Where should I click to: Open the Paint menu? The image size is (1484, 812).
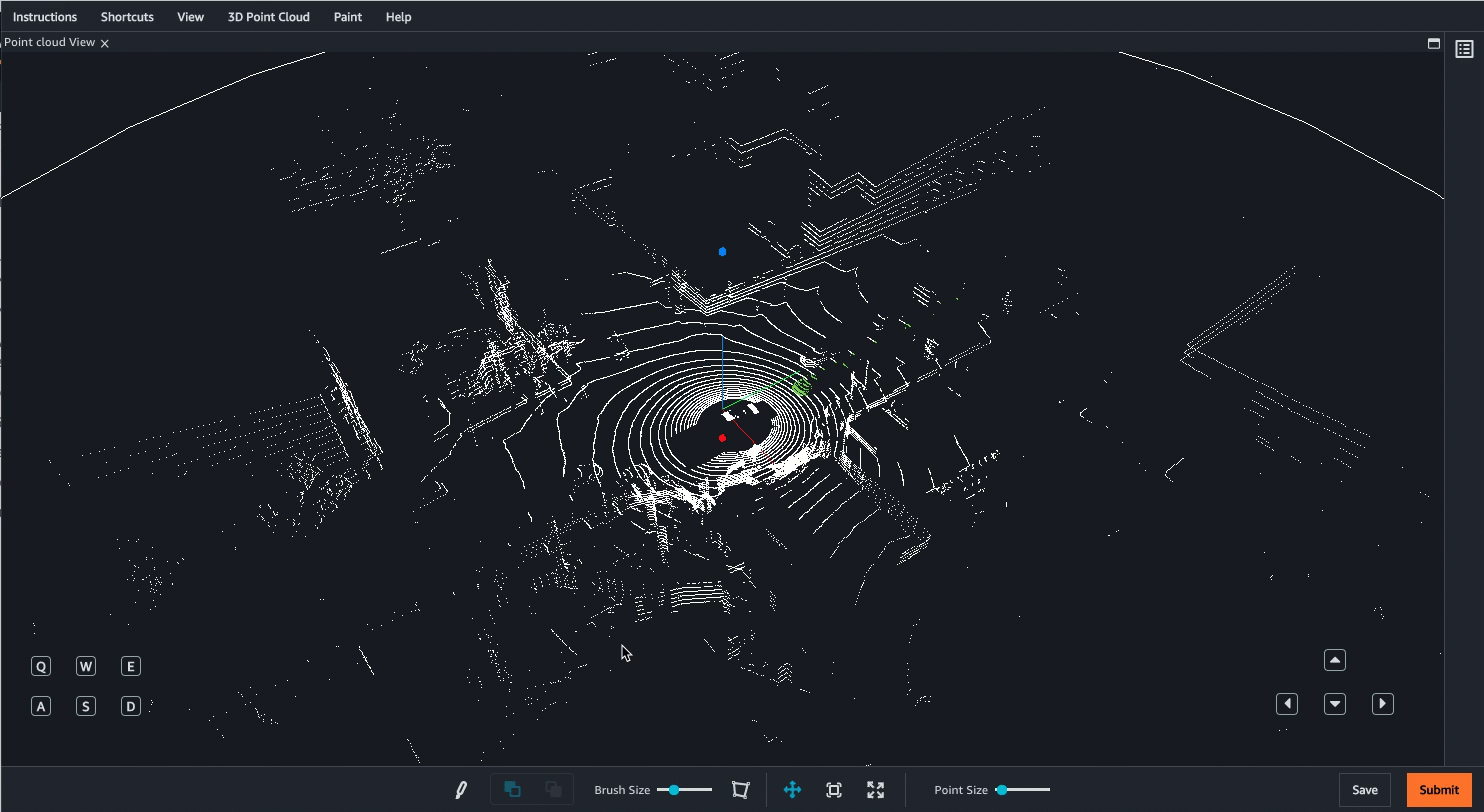(x=347, y=16)
